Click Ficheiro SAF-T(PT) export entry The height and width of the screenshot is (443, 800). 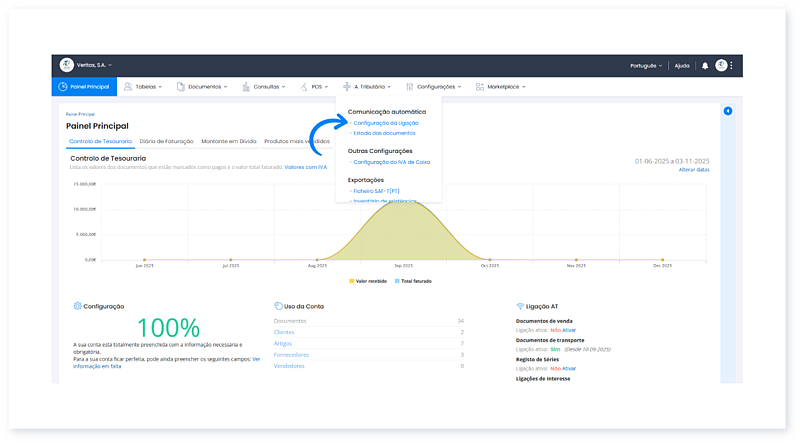tap(378, 191)
